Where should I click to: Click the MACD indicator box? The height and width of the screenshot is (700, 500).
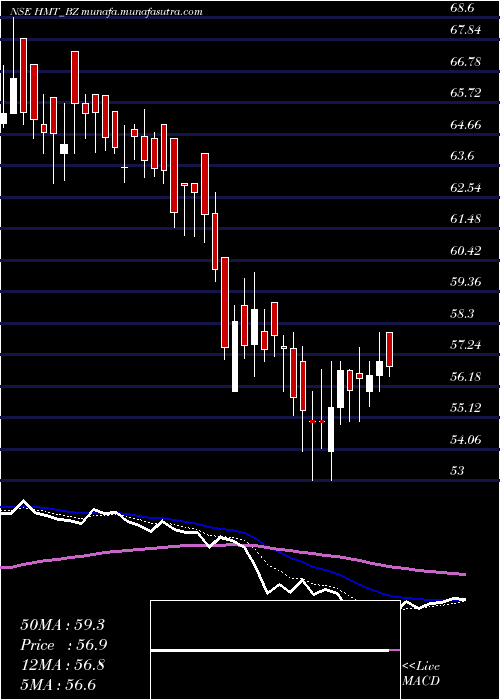[x=275, y=650]
